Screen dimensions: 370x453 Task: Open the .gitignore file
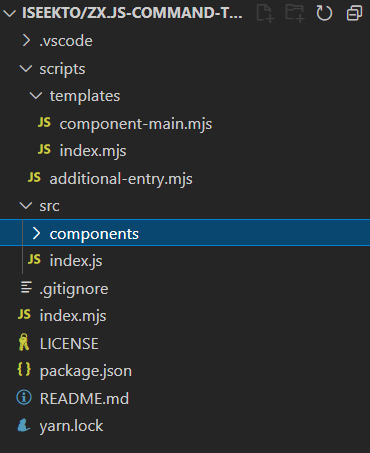tap(74, 289)
